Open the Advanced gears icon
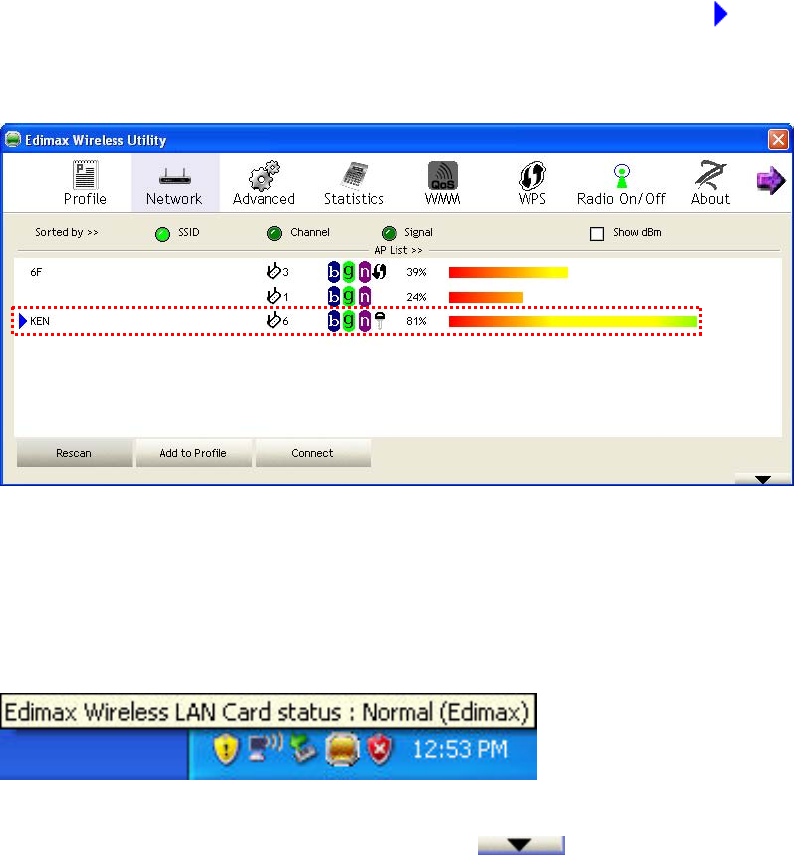 (264, 176)
